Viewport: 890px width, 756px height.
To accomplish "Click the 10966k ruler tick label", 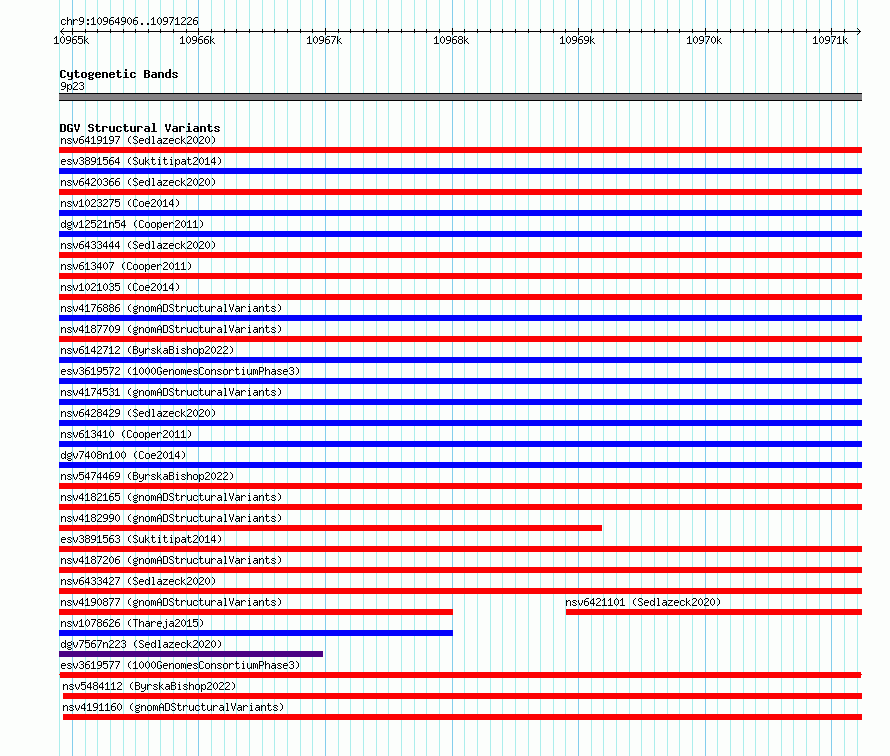I will click(x=197, y=40).
